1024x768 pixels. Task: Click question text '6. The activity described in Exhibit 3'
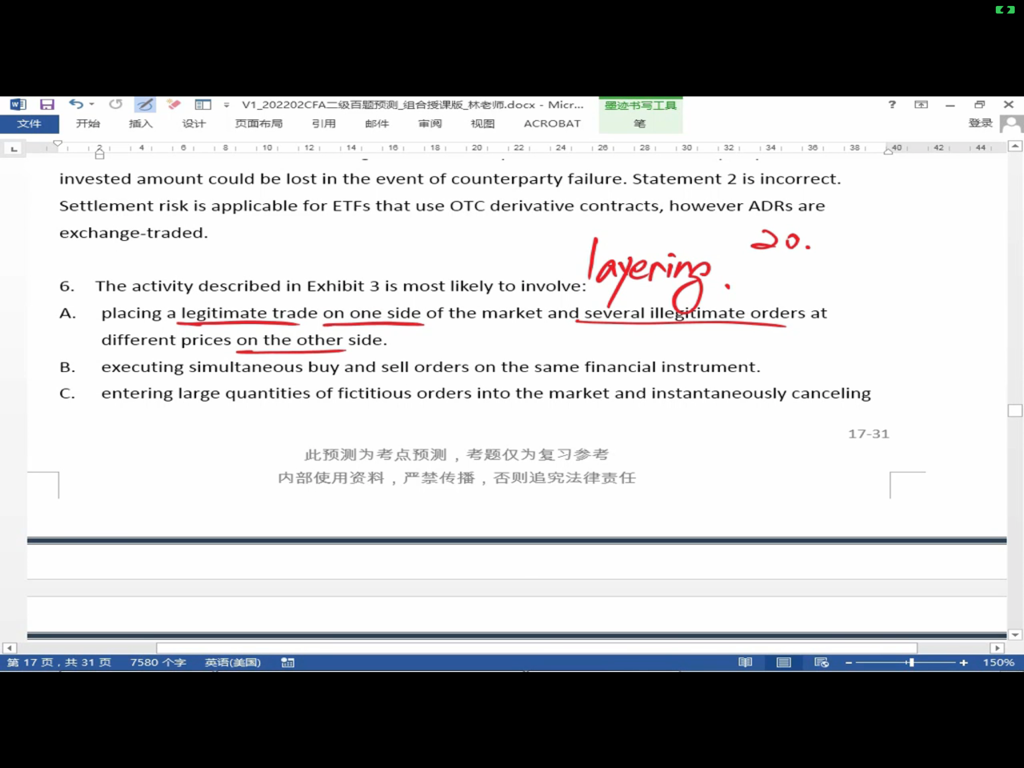[x=219, y=286]
